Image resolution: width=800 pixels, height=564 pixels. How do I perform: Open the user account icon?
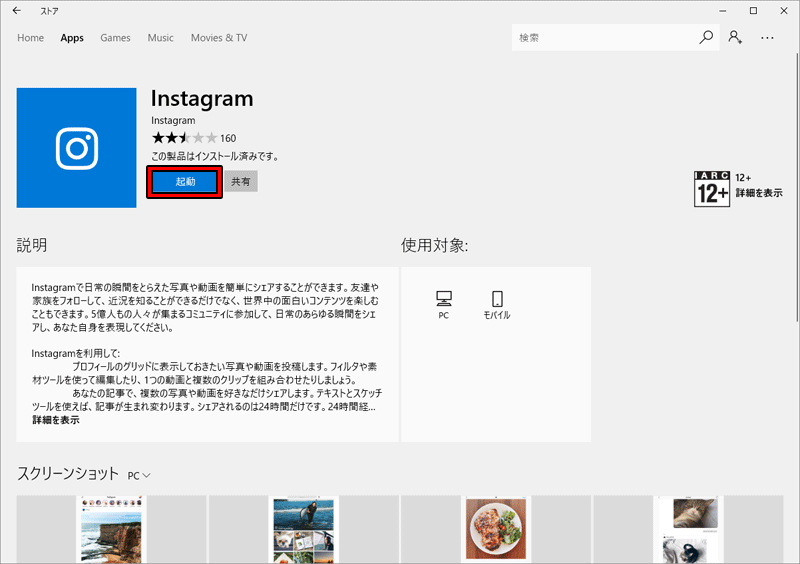tap(735, 37)
